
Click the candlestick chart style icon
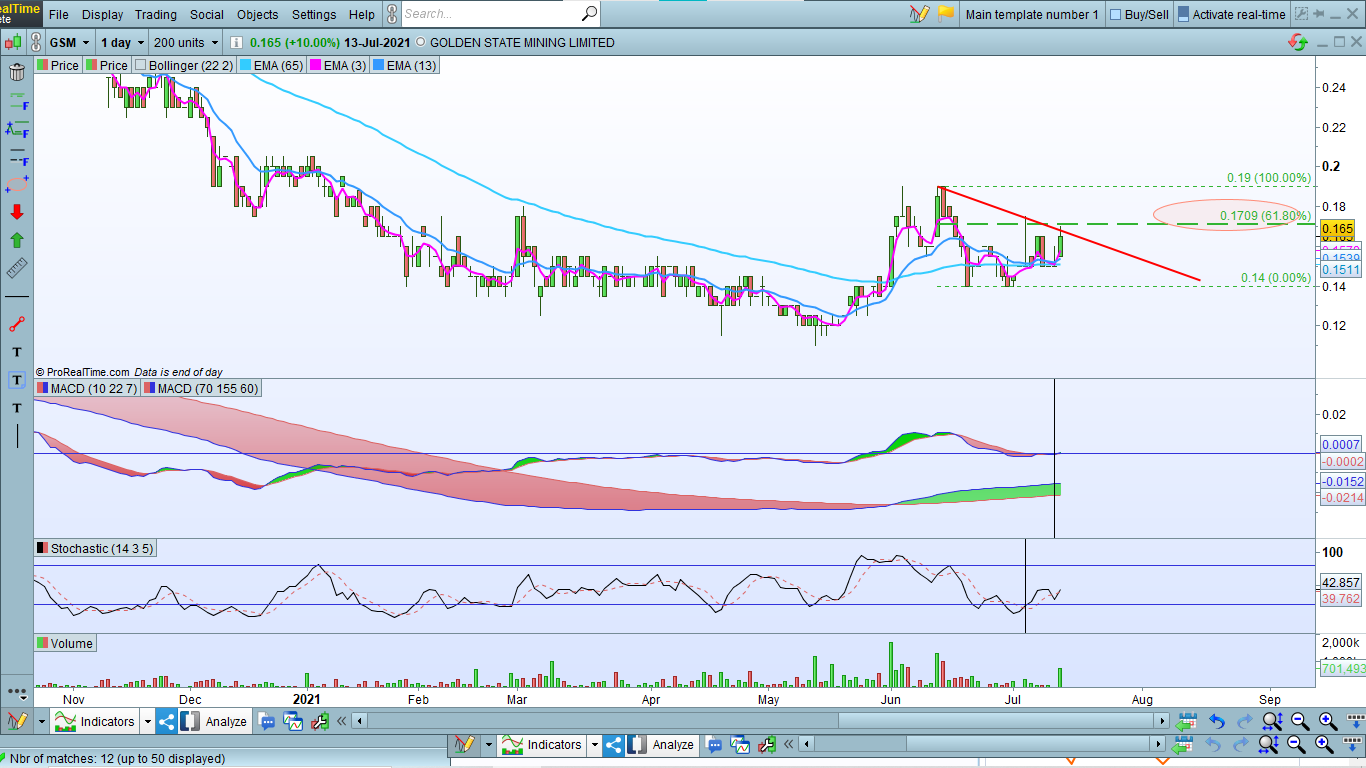(13, 43)
